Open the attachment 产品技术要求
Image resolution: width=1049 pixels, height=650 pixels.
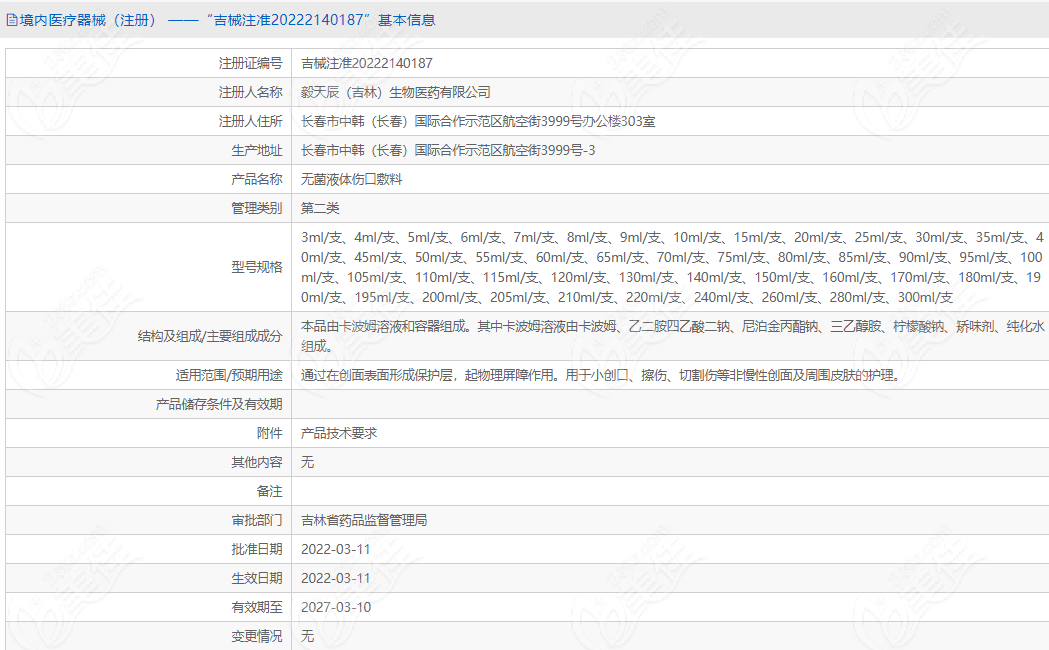(x=339, y=433)
